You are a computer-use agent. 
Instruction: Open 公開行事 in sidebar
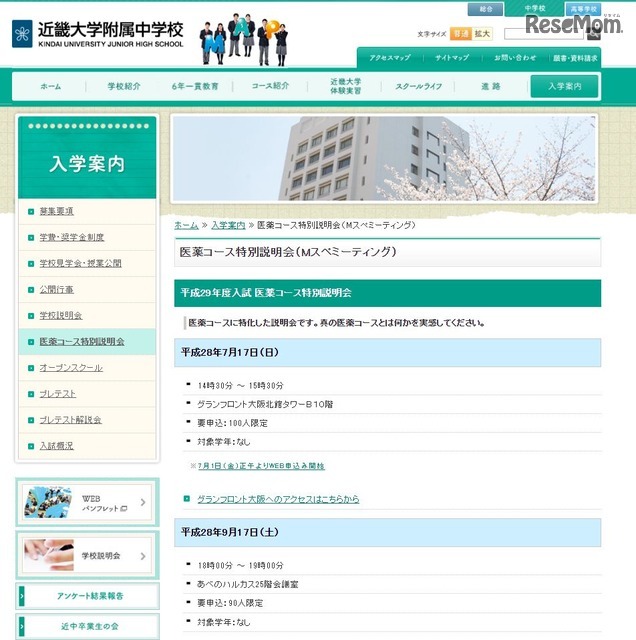[x=56, y=290]
